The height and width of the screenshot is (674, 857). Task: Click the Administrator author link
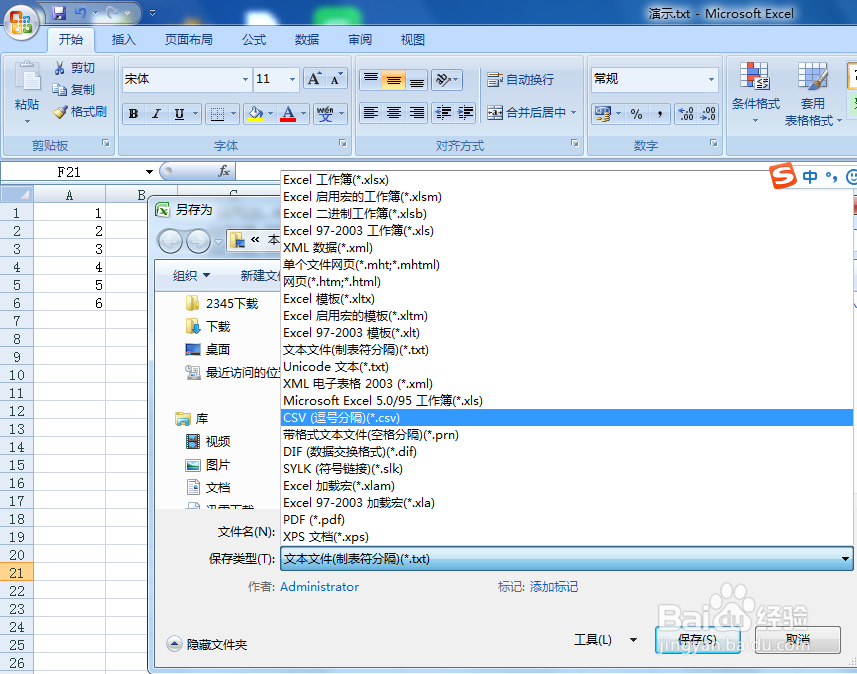319,587
